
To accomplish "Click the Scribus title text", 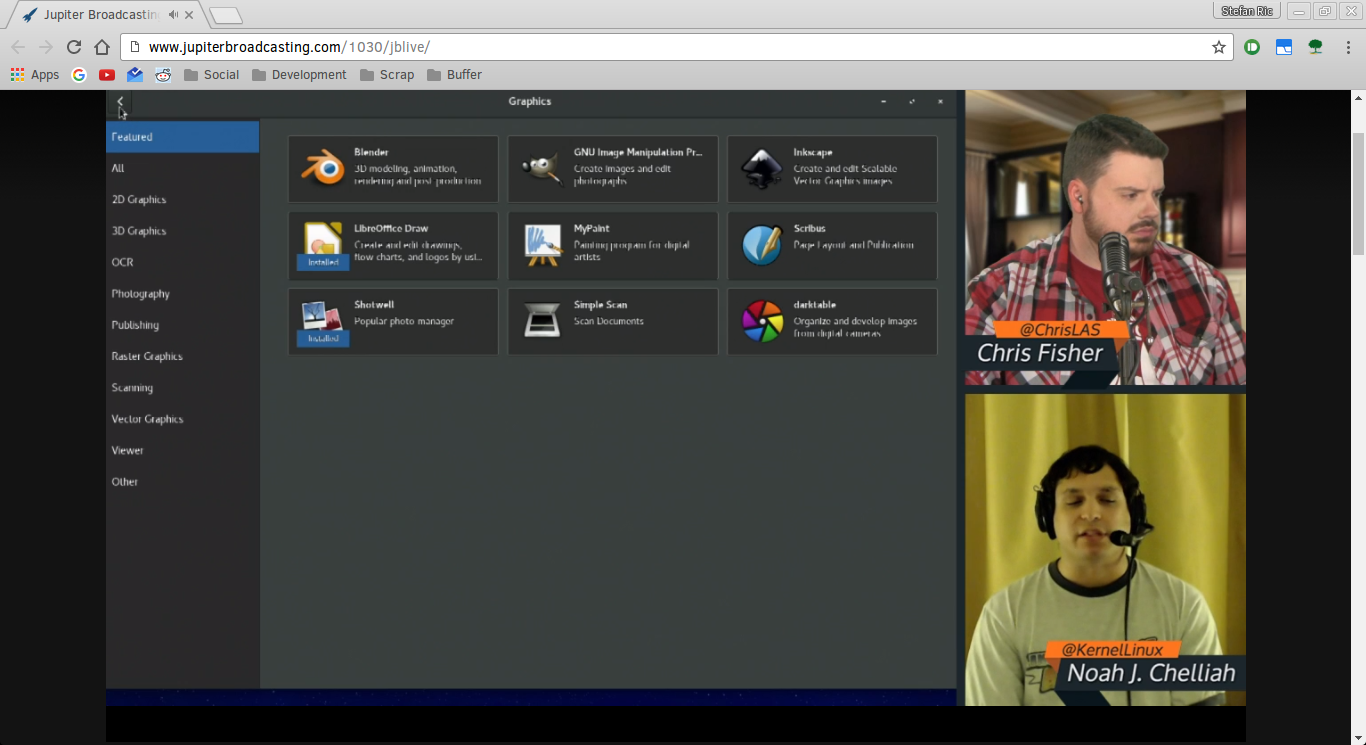I will 810,229.
